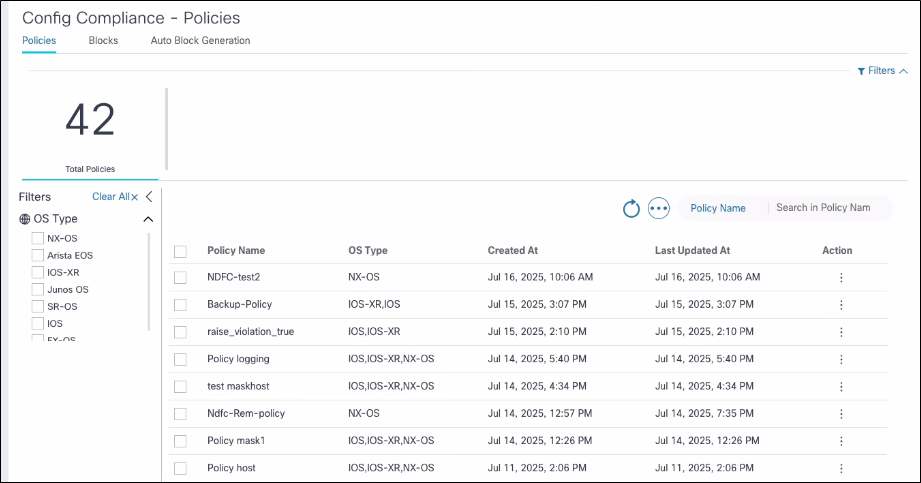The image size is (921, 483).
Task: Enable the Arista EOS filter checkbox
Action: click(38, 255)
